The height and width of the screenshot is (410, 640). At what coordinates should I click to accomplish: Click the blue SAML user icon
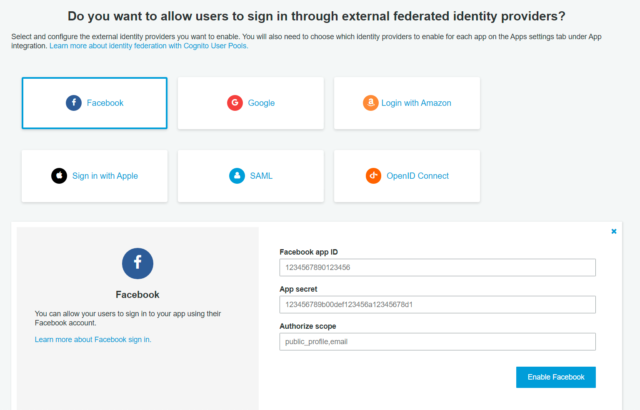click(x=237, y=176)
